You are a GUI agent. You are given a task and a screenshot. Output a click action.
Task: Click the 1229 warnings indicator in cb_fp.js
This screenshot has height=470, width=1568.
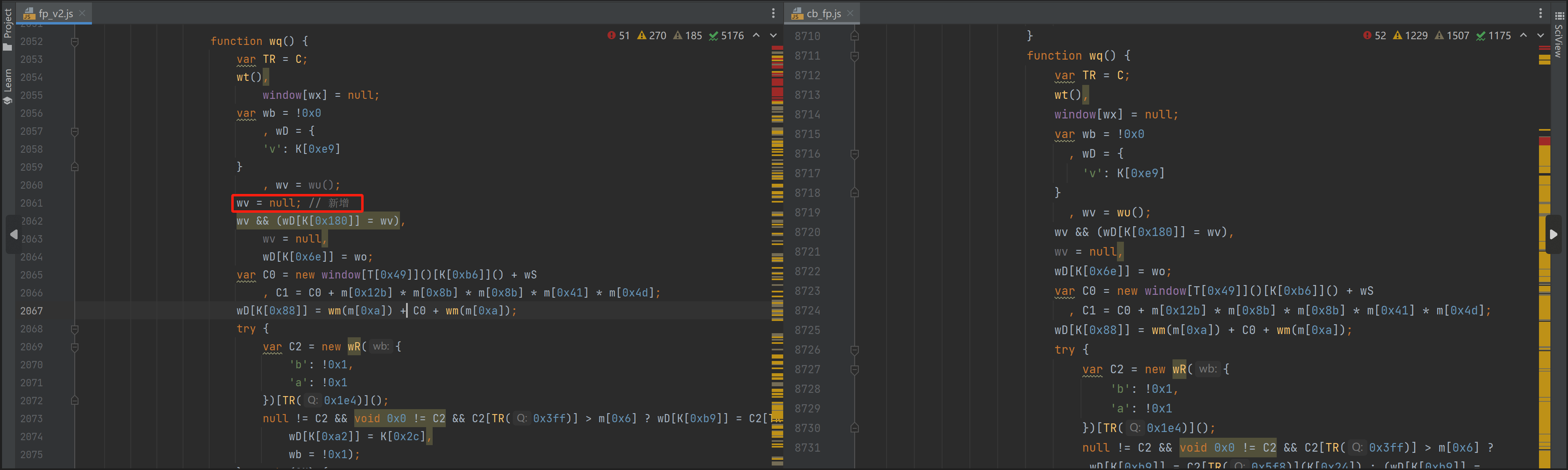pos(1410,36)
